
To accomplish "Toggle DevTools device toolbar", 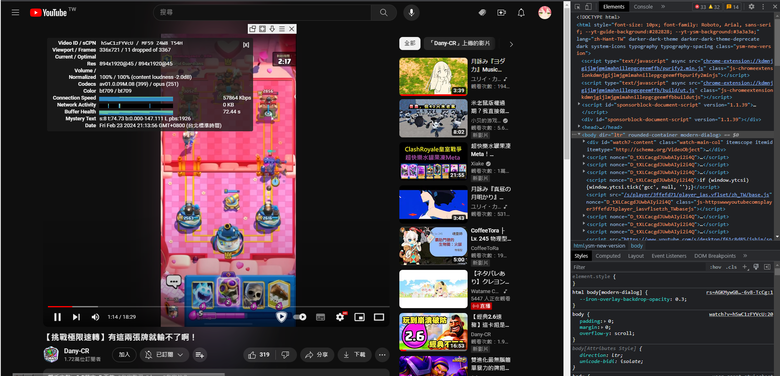I will [588, 6].
